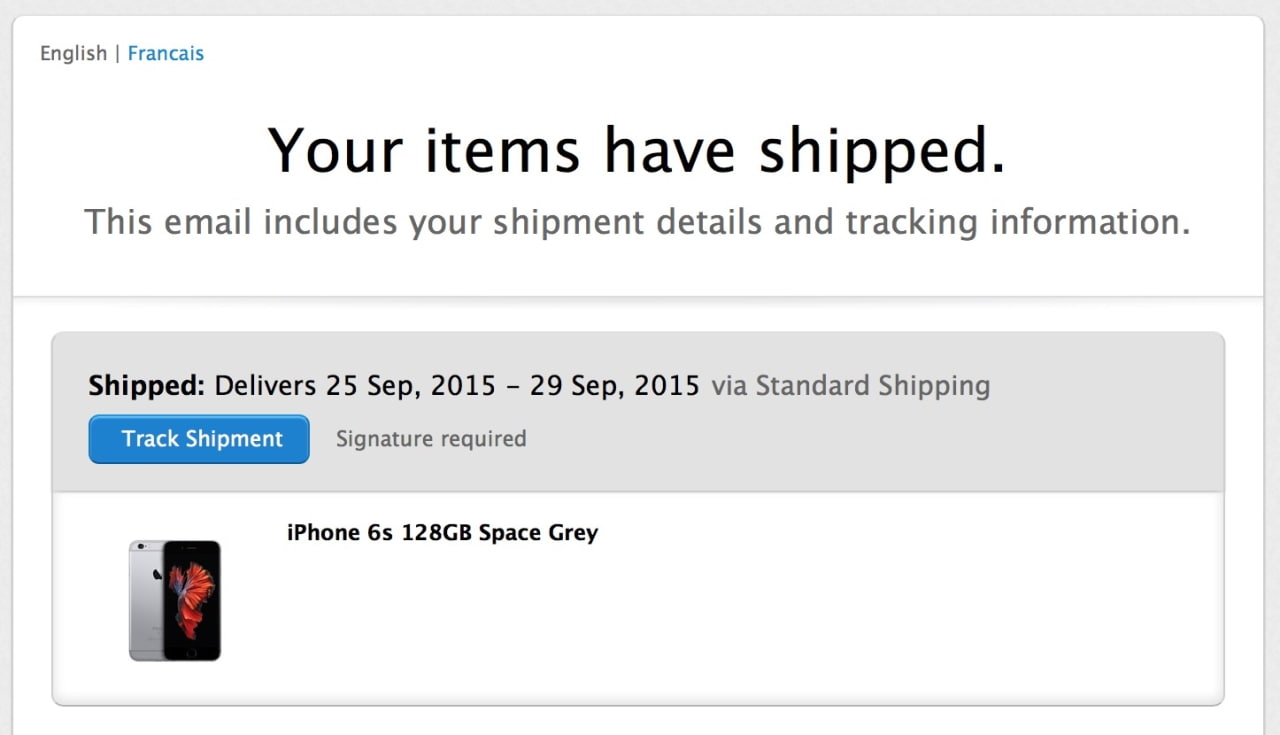Image resolution: width=1280 pixels, height=735 pixels.
Task: Click the Your items have shipped headline
Action: point(638,150)
